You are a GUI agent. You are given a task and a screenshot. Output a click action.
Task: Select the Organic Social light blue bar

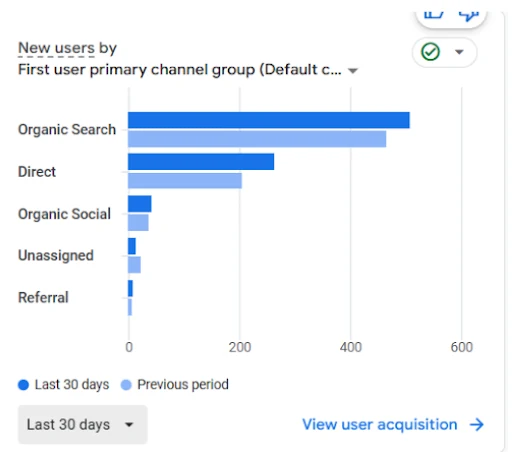click(x=138, y=222)
